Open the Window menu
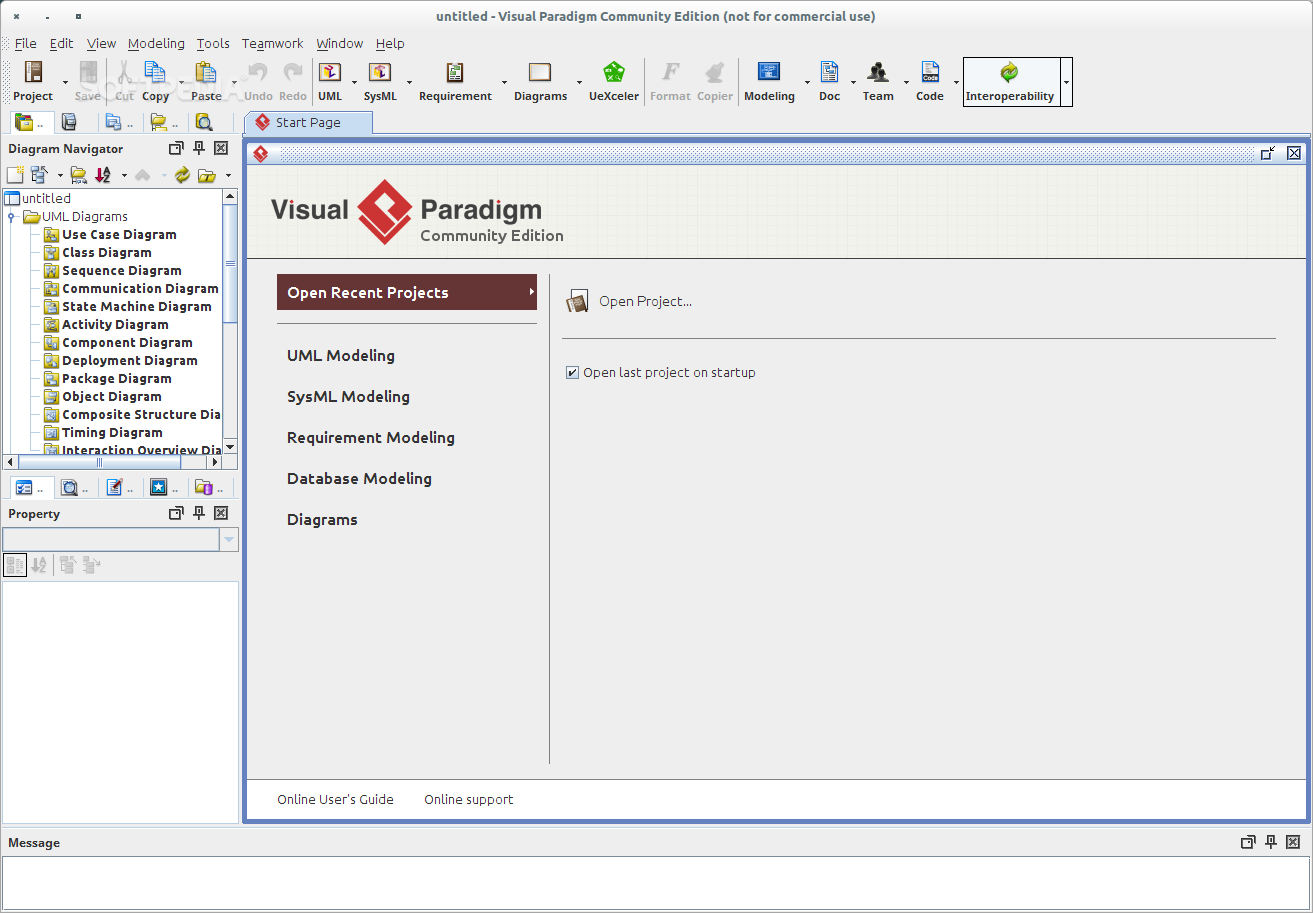This screenshot has height=913, width=1313. [x=340, y=44]
